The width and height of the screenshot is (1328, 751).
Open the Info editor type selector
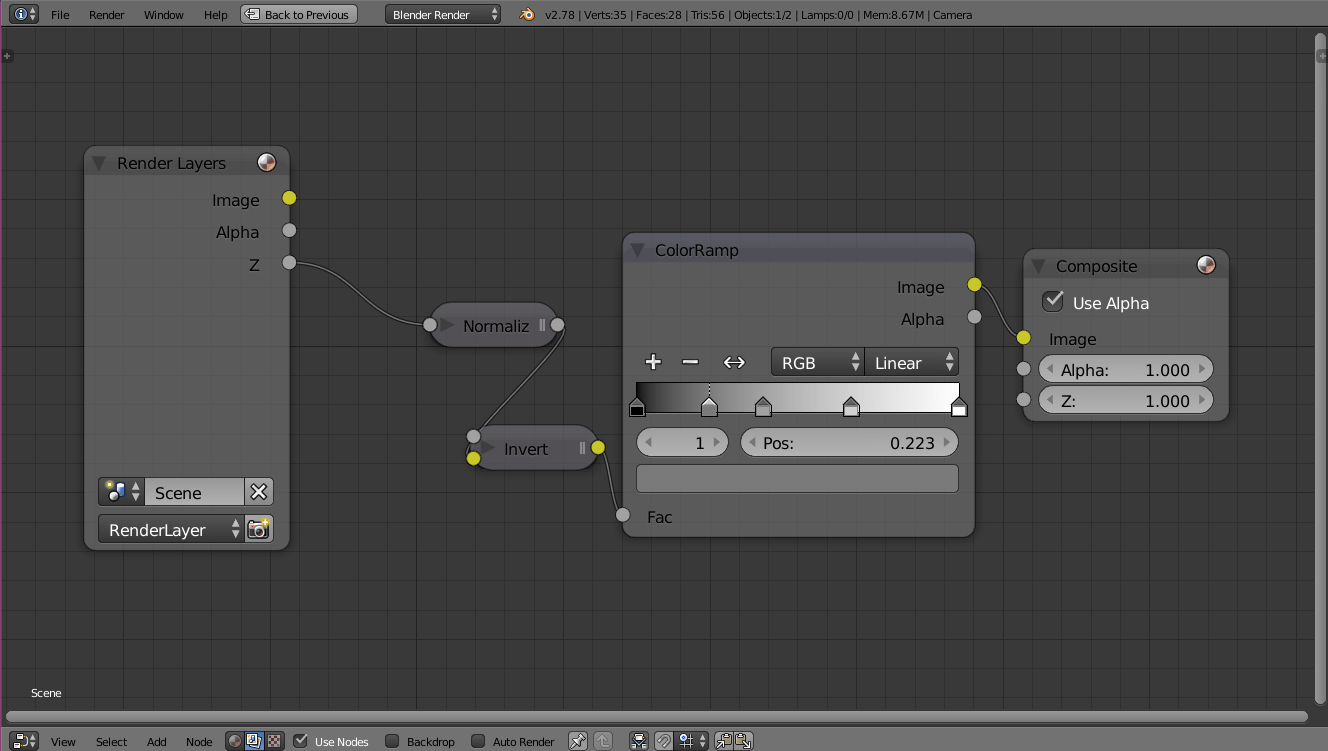24,14
